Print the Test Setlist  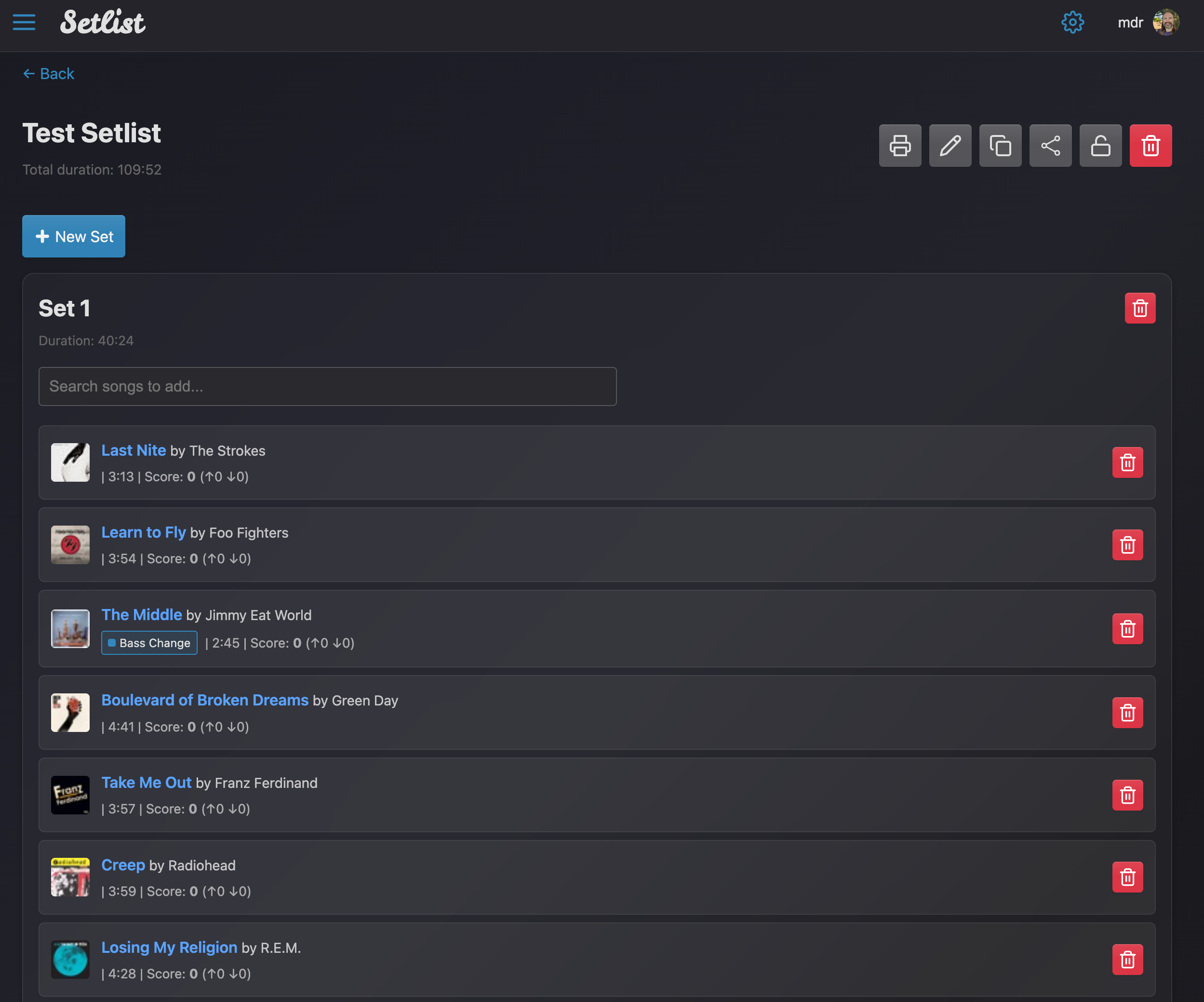tap(899, 146)
